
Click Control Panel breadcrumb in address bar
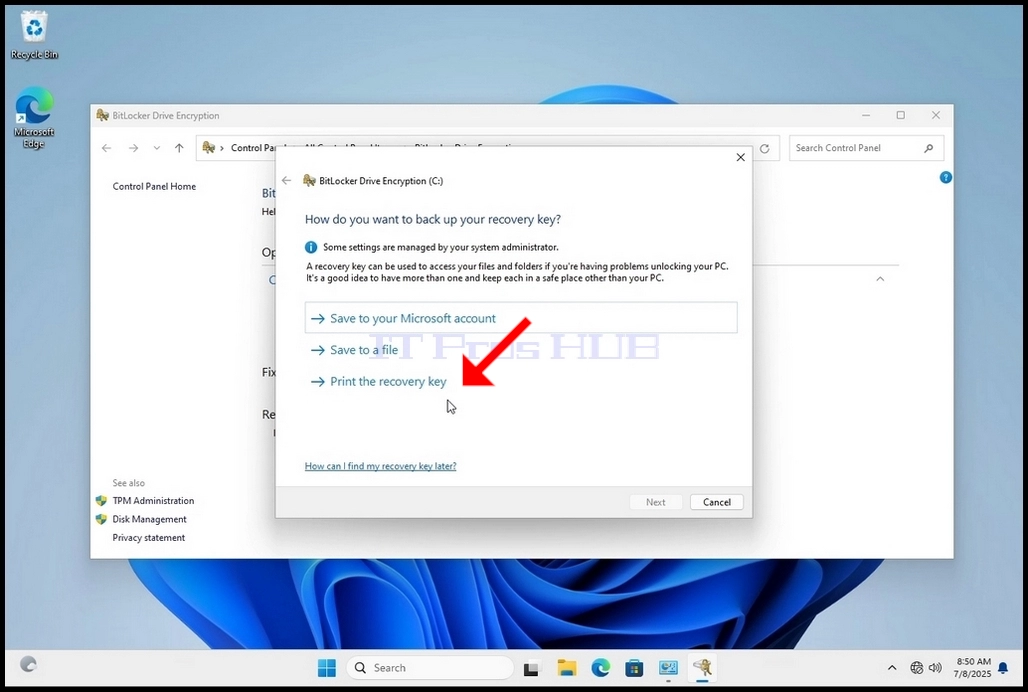click(254, 148)
